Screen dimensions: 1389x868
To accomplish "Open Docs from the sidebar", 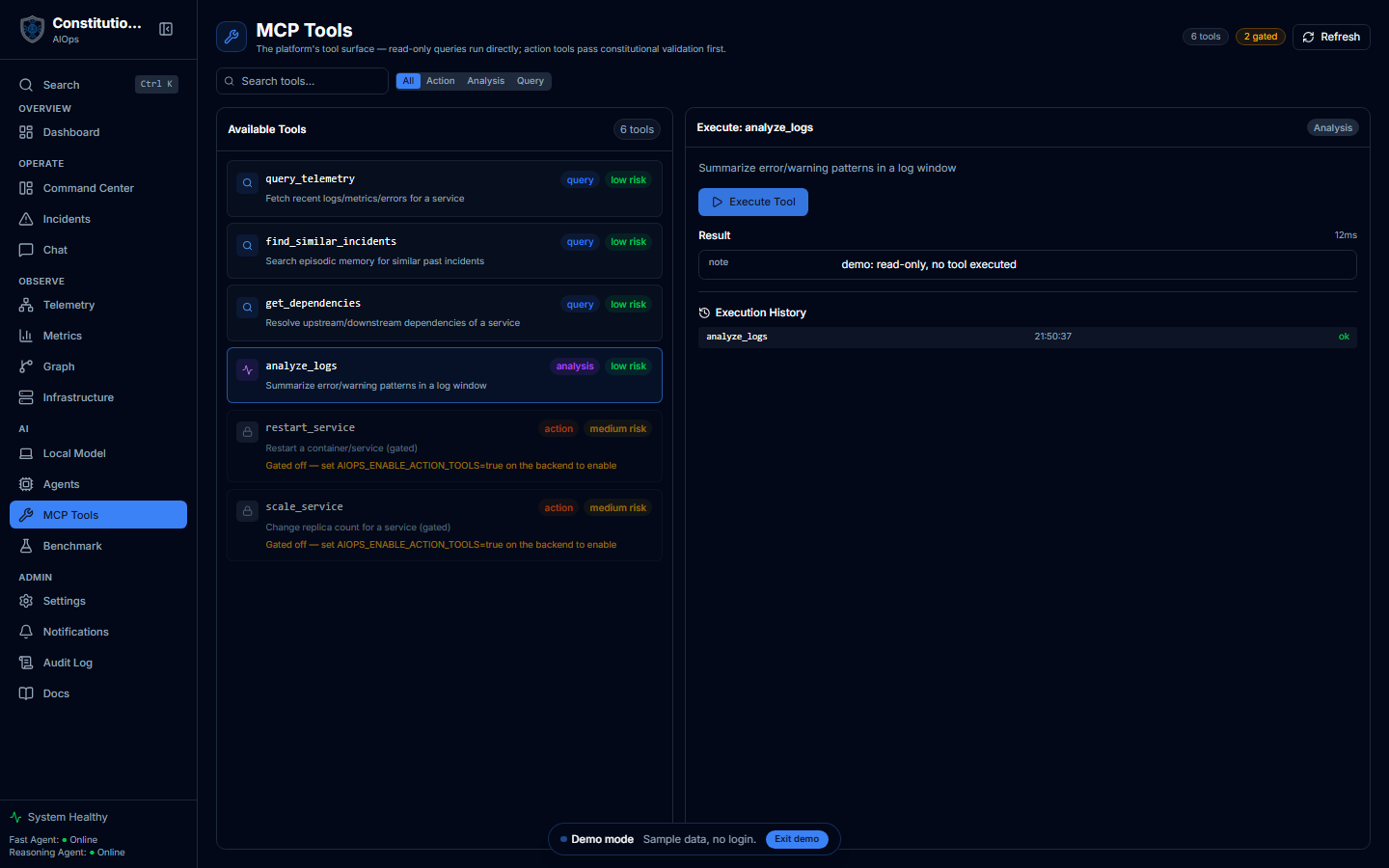I will (98, 693).
